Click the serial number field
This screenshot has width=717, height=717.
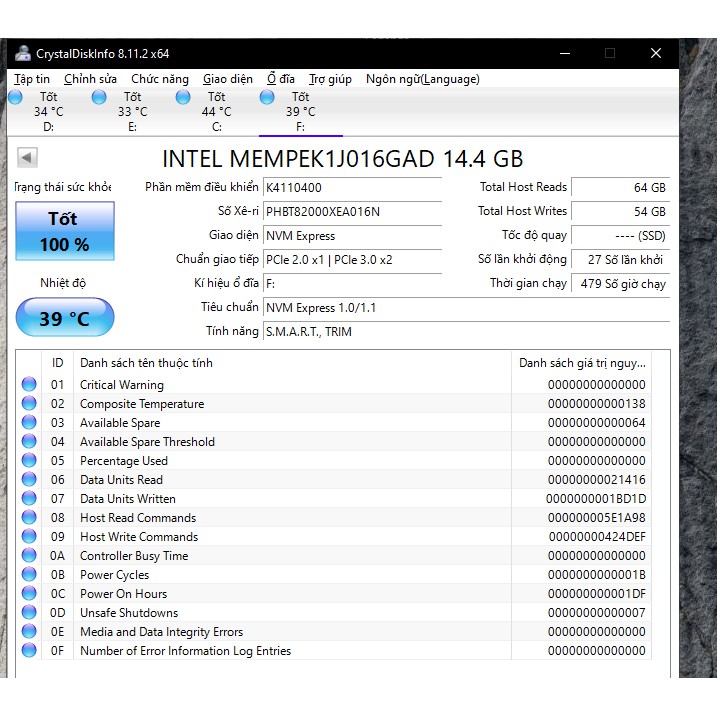[x=352, y=212]
